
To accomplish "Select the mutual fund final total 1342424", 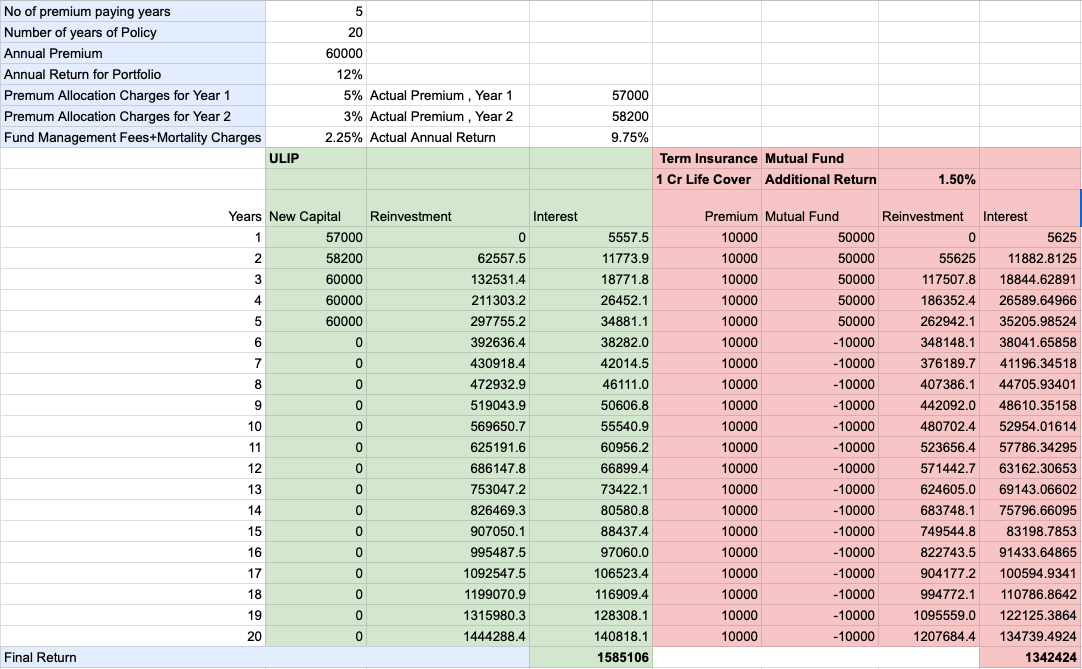I will (1030, 657).
